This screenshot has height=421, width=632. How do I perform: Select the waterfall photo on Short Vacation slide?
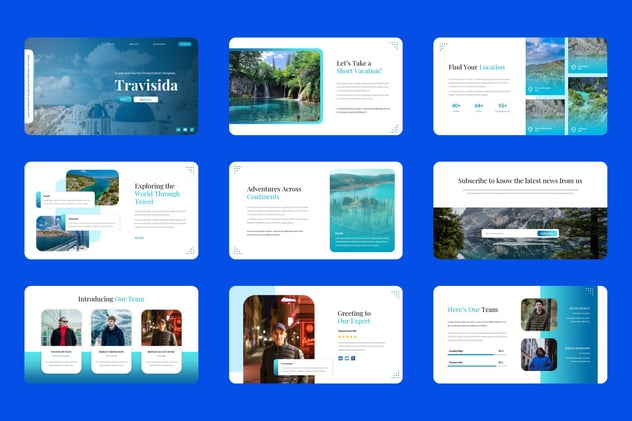click(275, 86)
